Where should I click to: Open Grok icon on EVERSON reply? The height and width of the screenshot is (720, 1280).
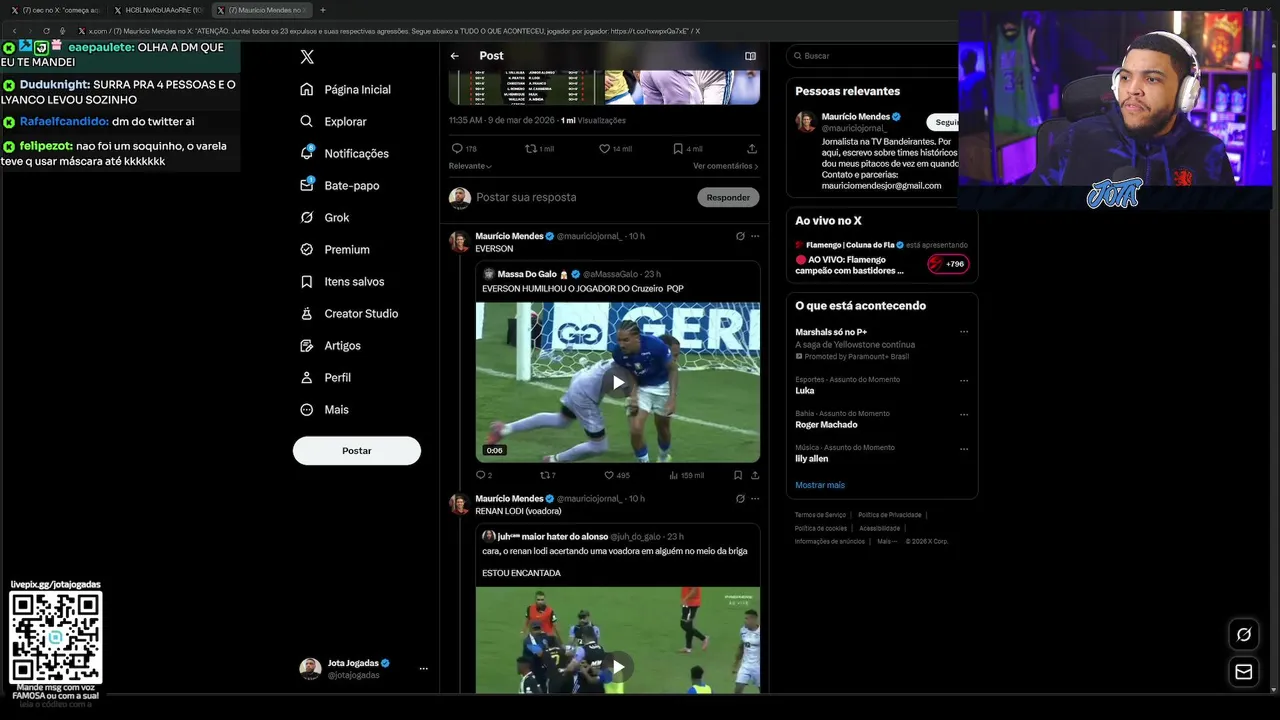tap(740, 236)
